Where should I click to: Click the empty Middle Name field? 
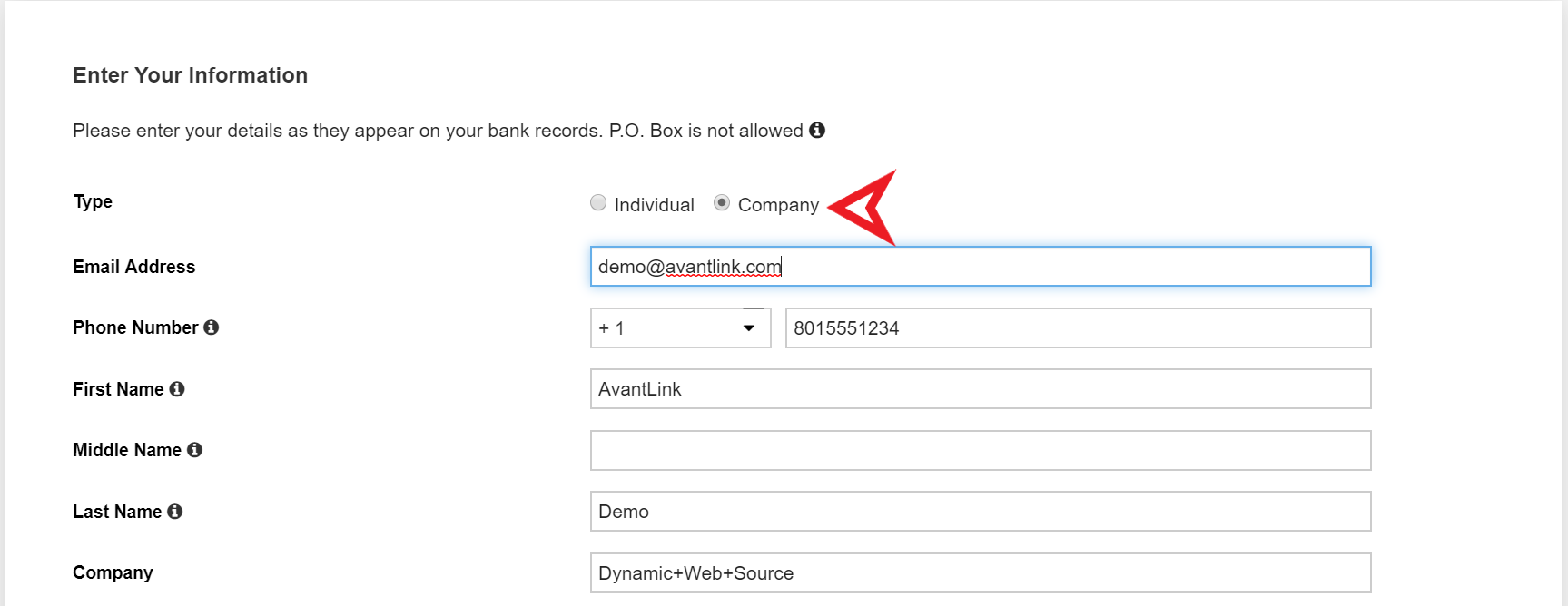tap(981, 450)
